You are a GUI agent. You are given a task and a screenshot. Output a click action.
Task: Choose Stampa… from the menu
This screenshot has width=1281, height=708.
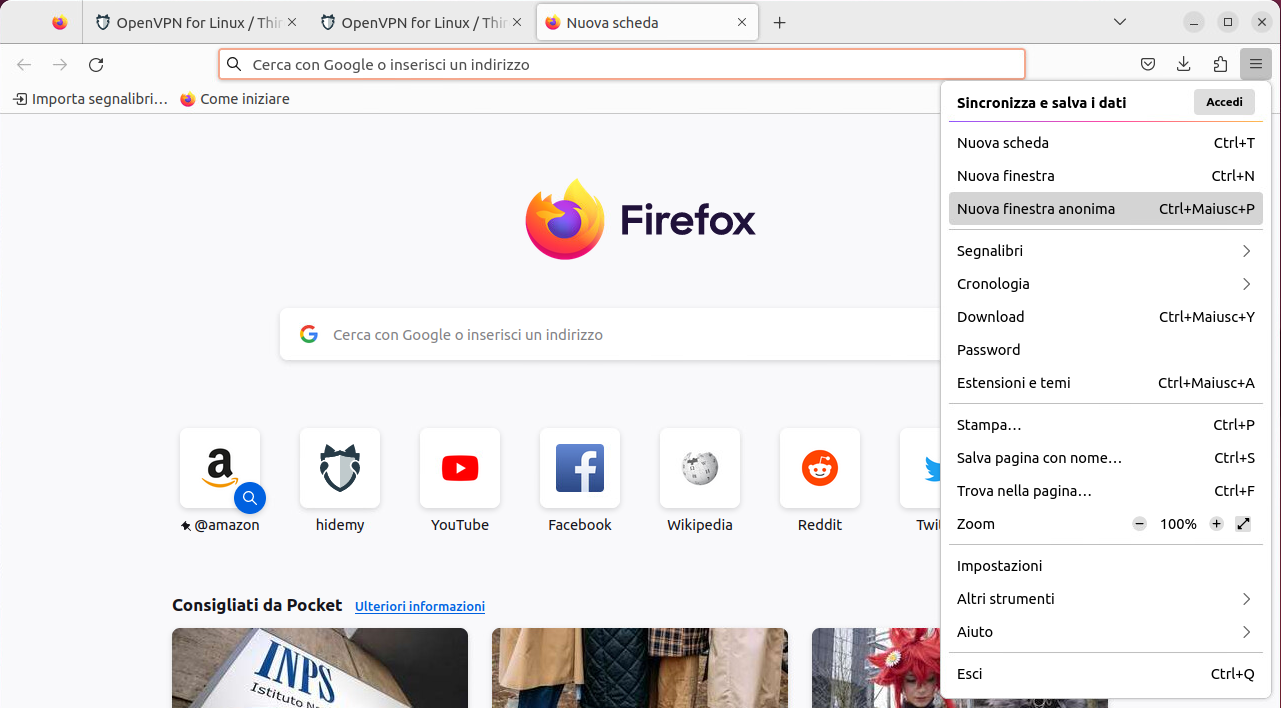[1105, 425]
